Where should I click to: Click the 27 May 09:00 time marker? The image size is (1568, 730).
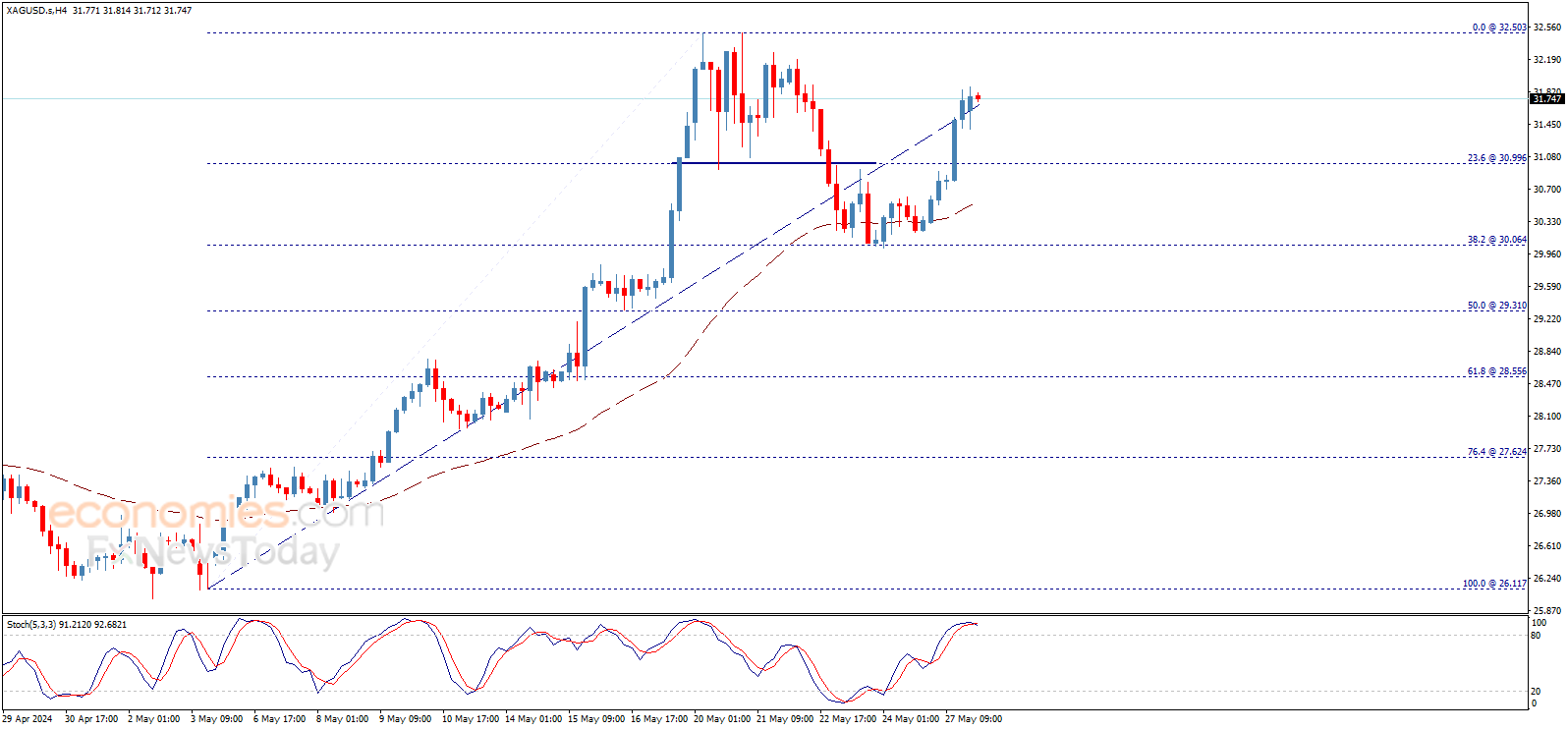coord(974,719)
